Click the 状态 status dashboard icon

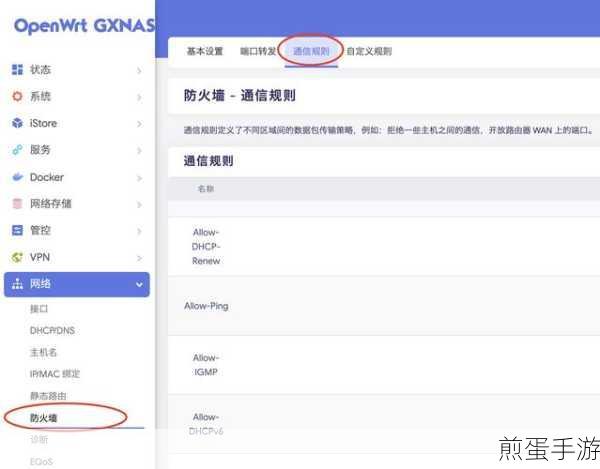17,70
